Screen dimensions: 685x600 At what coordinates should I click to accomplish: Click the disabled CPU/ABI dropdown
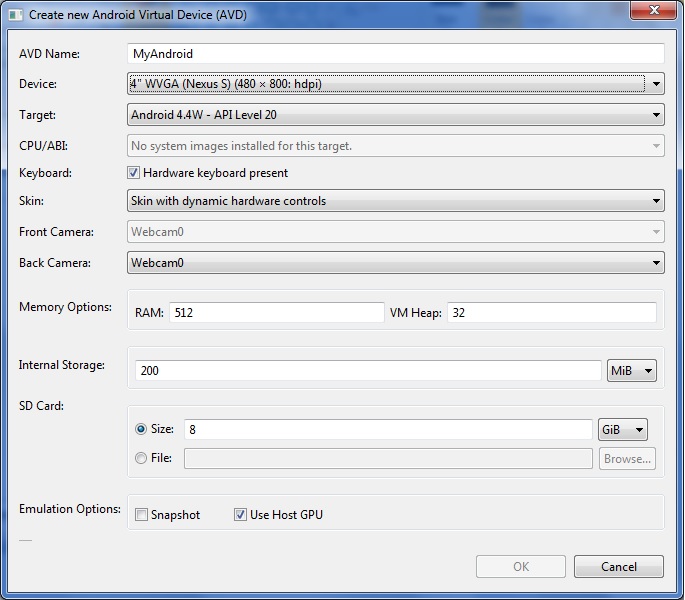[x=396, y=146]
